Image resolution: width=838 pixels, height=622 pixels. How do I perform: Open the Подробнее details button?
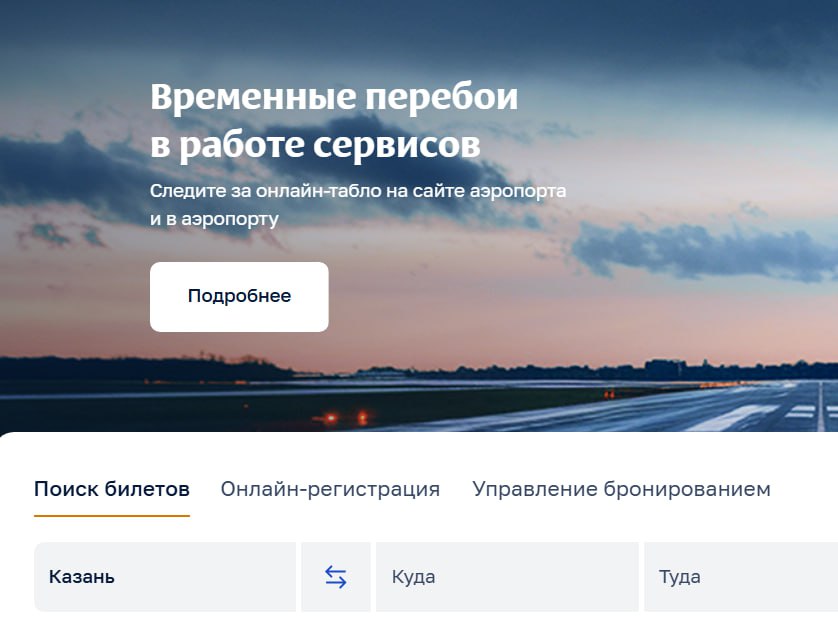click(239, 297)
